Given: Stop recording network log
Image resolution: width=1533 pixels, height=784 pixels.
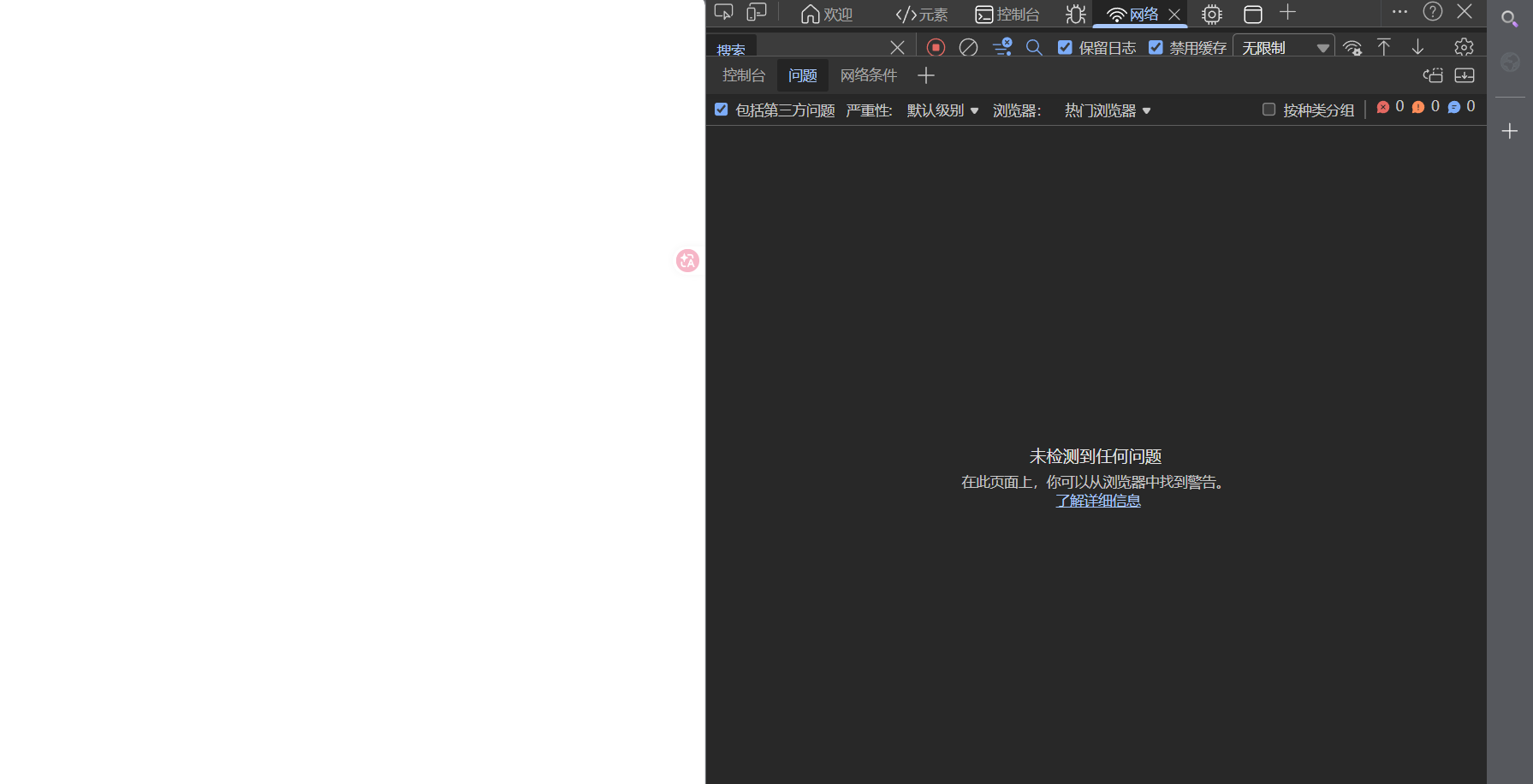Looking at the screenshot, I should (x=936, y=48).
